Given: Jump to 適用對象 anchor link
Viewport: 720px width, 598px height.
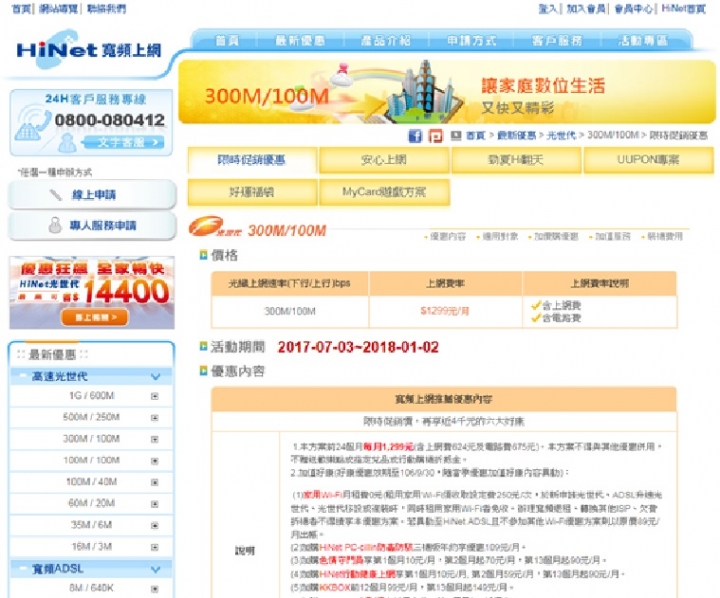Looking at the screenshot, I should (x=500, y=237).
